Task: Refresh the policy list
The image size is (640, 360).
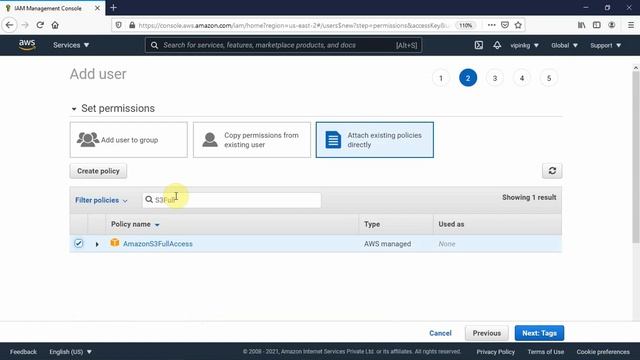Action: click(552, 171)
